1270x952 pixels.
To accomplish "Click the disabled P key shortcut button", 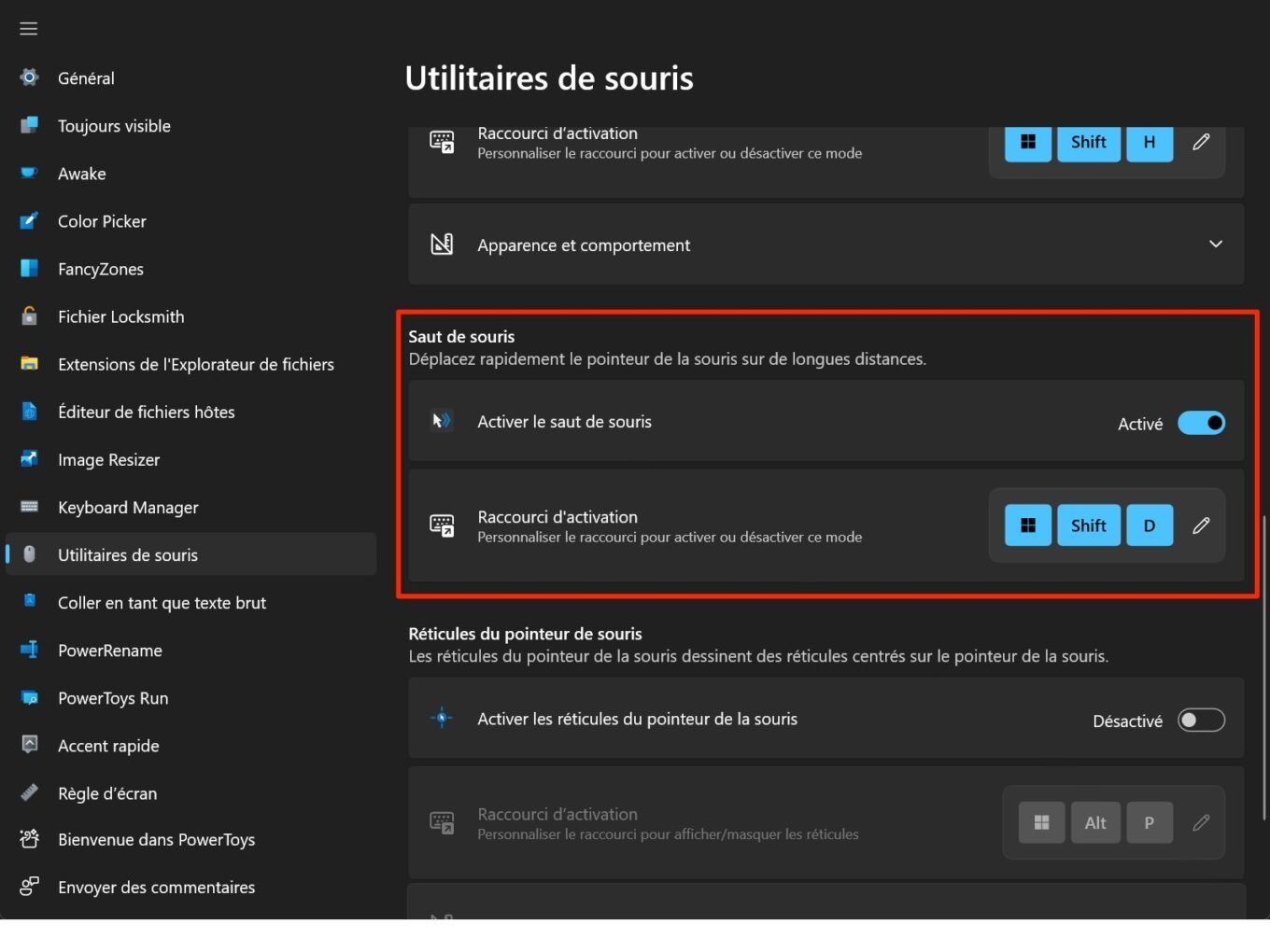I will coord(1150,822).
